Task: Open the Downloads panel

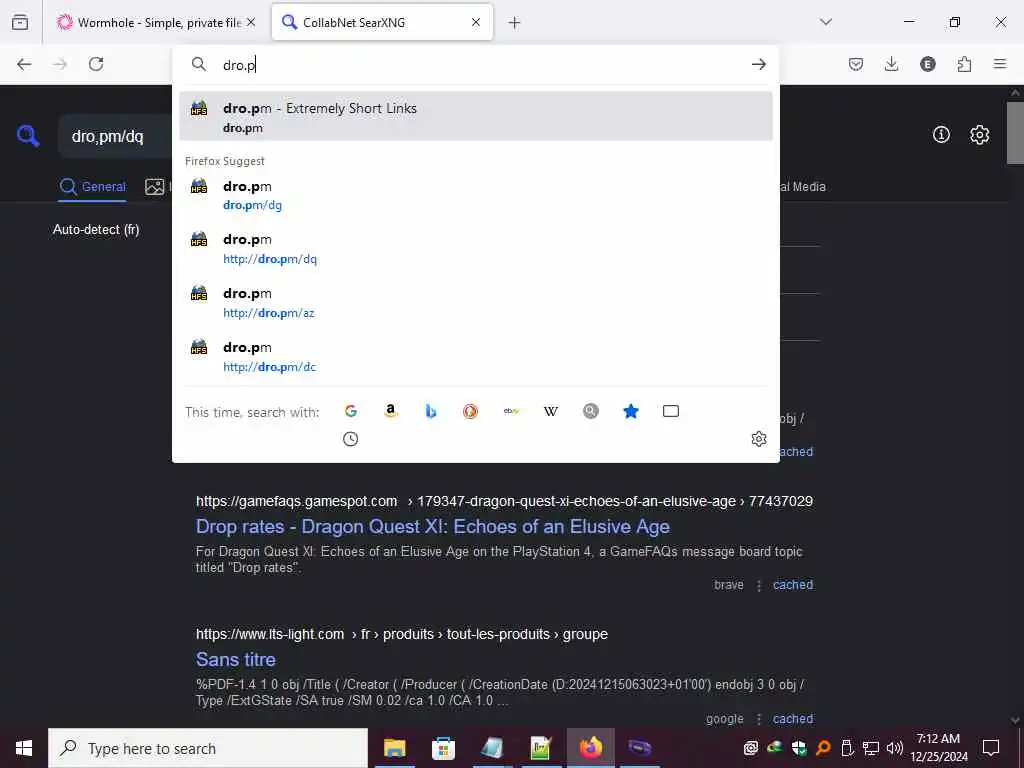Action: pyautogui.click(x=891, y=64)
